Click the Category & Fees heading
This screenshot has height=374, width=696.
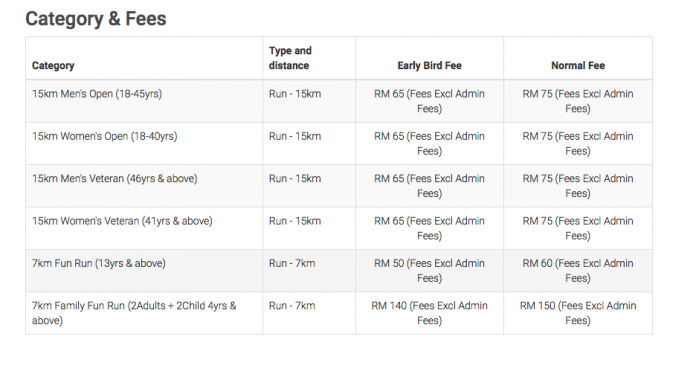[96, 19]
